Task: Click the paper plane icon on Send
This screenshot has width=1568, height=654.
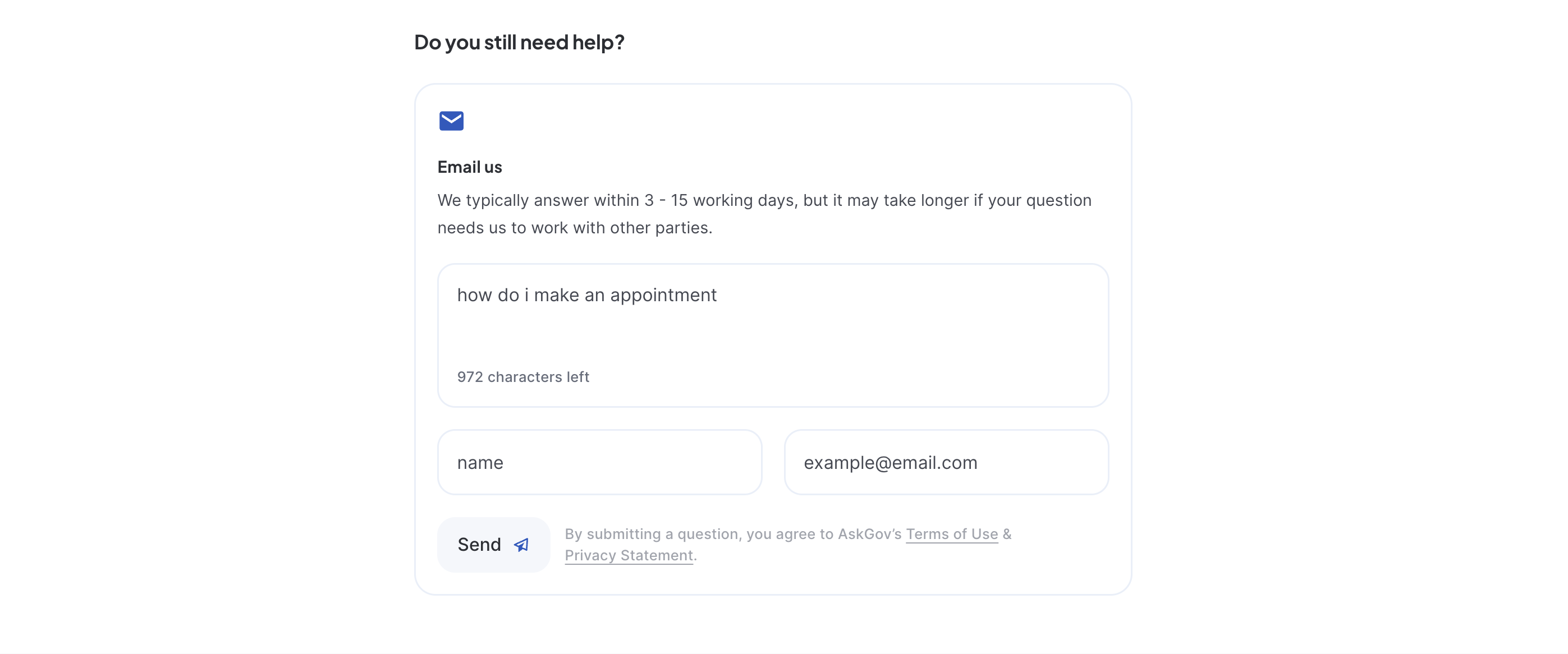Action: pos(522,545)
